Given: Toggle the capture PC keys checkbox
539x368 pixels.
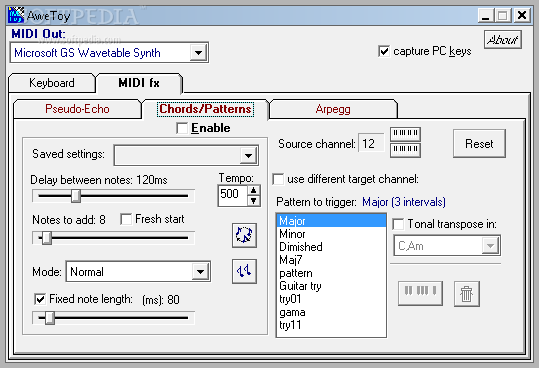Looking at the screenshot, I should point(384,51).
